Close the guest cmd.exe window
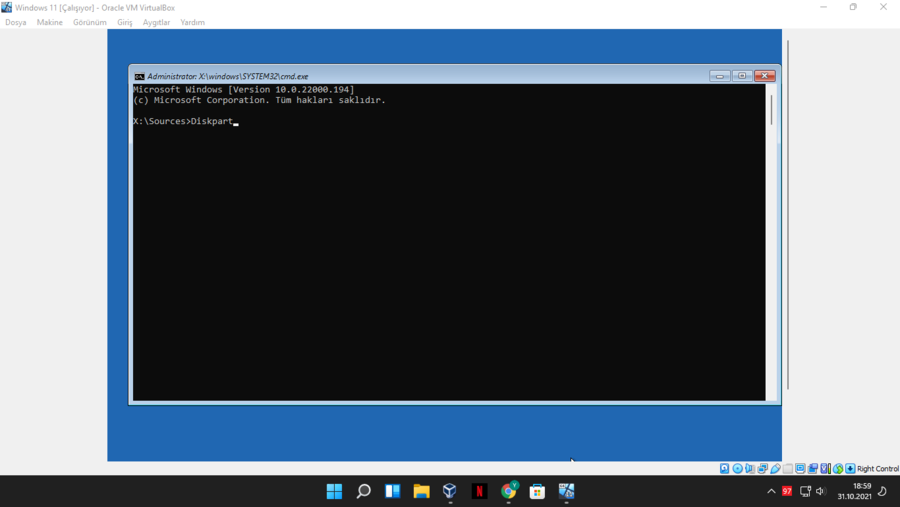Viewport: 900px width, 507px height. [x=765, y=76]
